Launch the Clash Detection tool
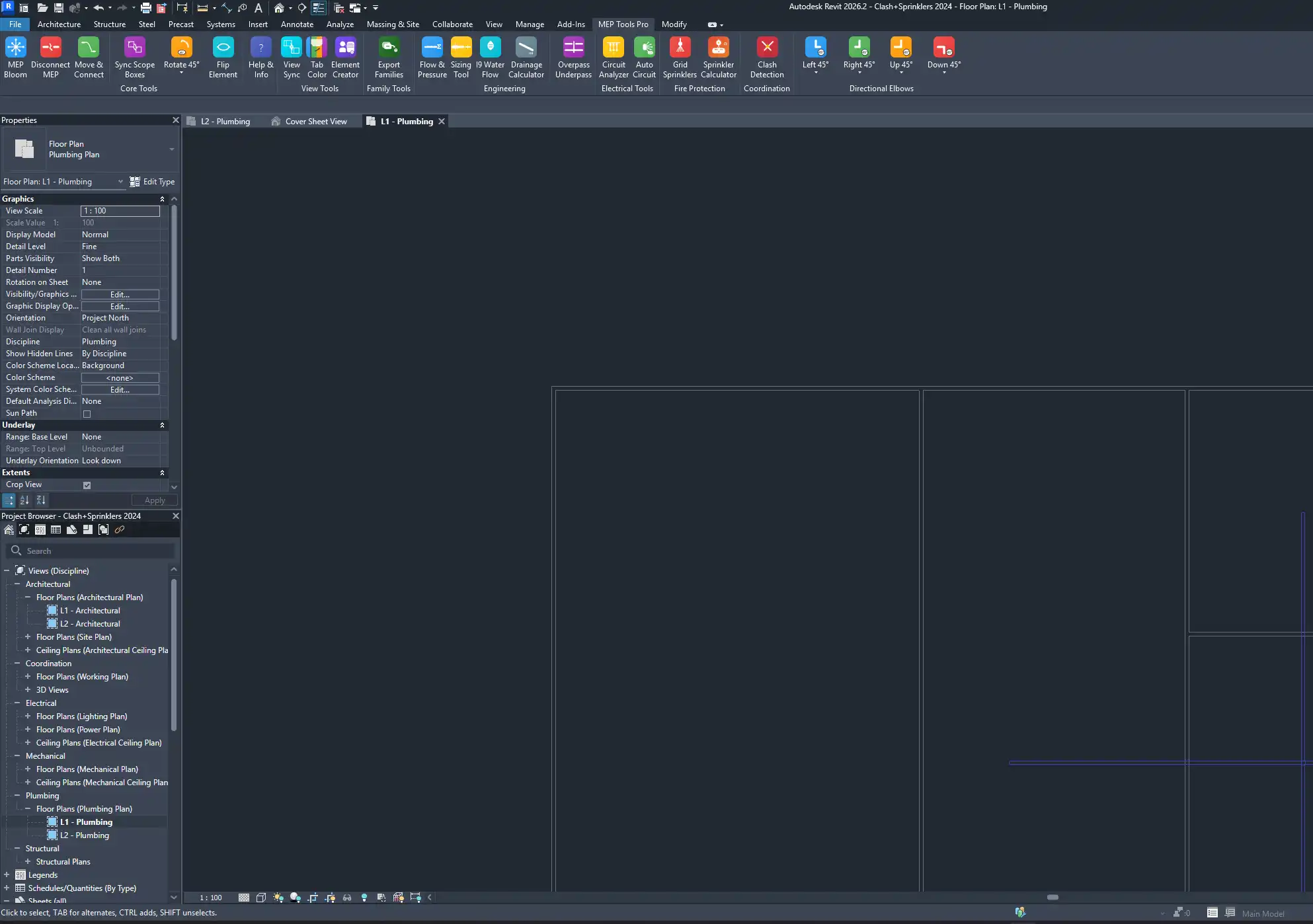Viewport: 1313px width, 924px height. (766, 48)
